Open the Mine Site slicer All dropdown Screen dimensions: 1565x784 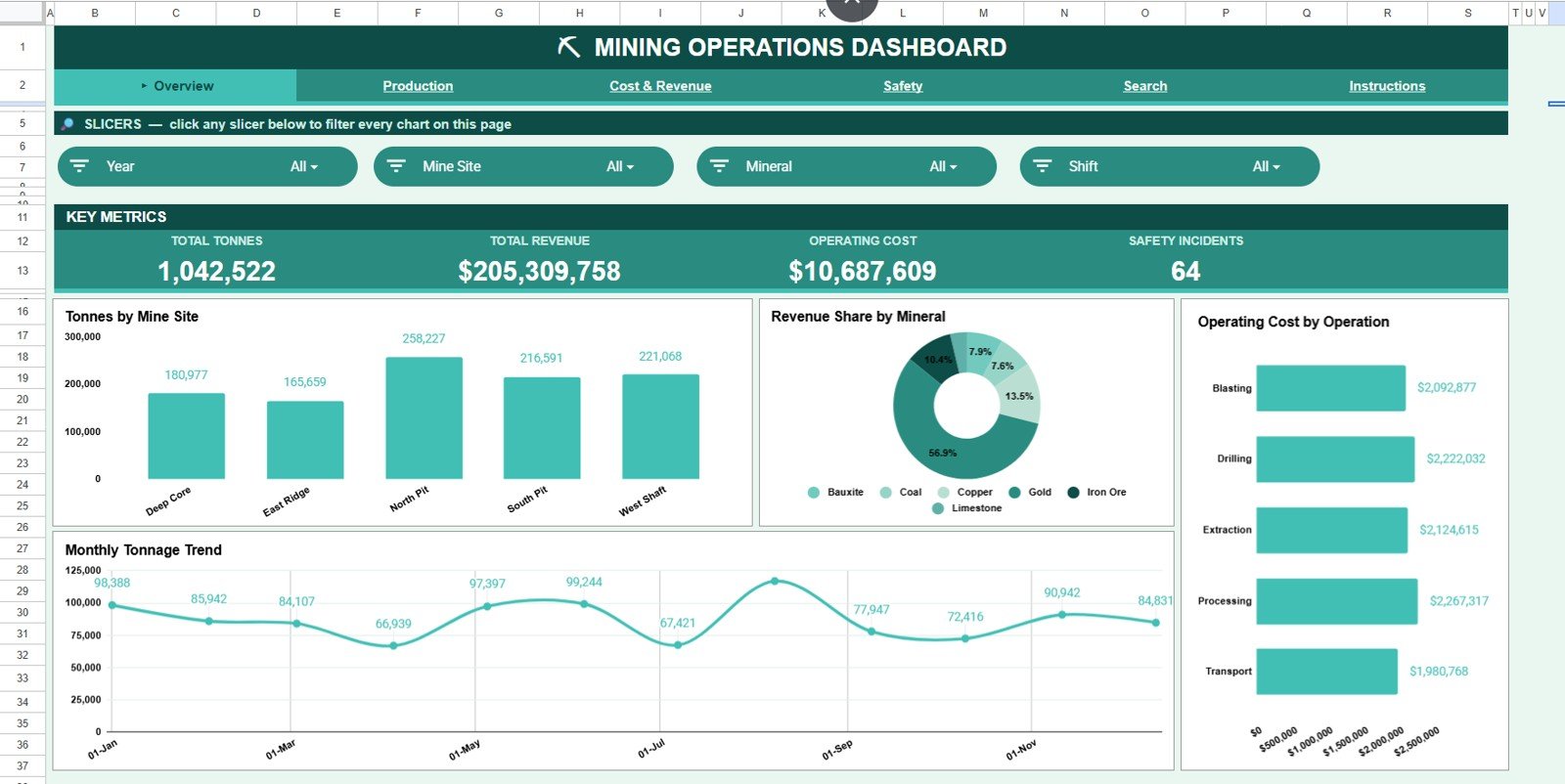point(620,166)
